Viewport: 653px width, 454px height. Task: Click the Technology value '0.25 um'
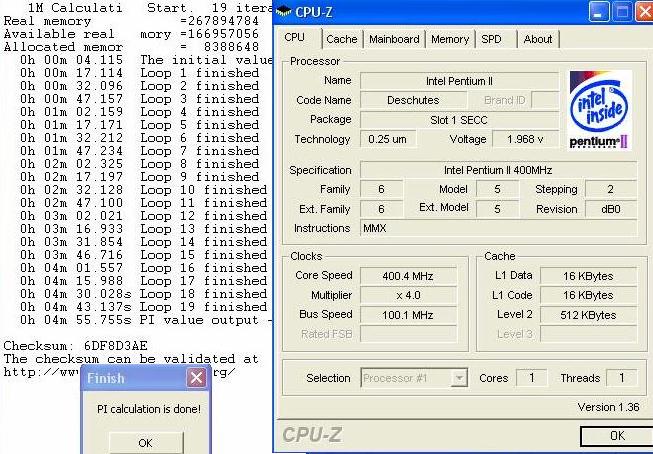(x=388, y=139)
